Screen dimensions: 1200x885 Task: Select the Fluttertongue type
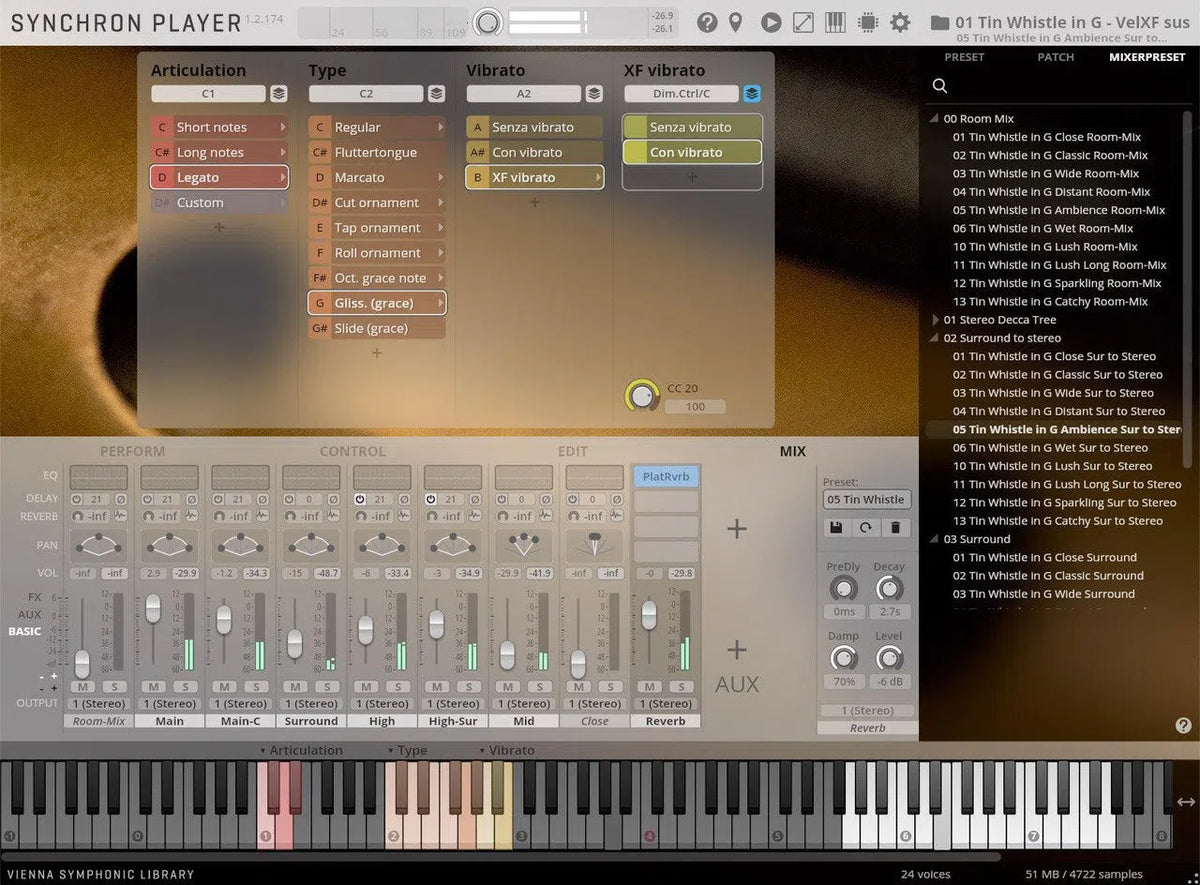coord(375,152)
